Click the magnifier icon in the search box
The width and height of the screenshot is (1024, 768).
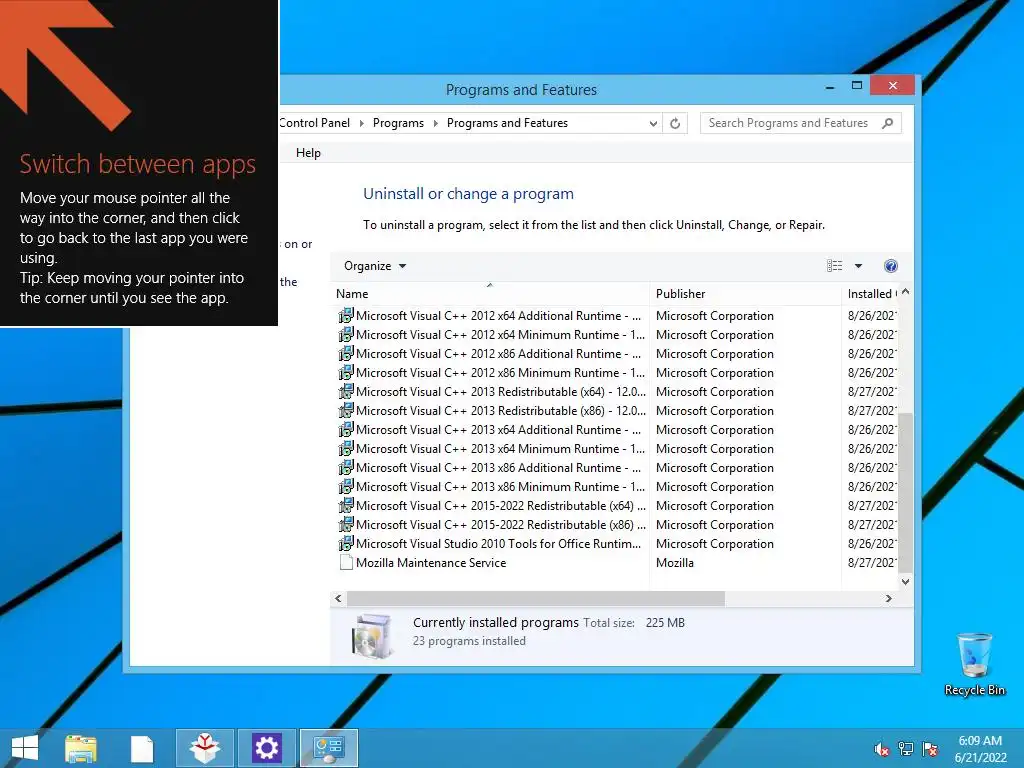coord(887,123)
